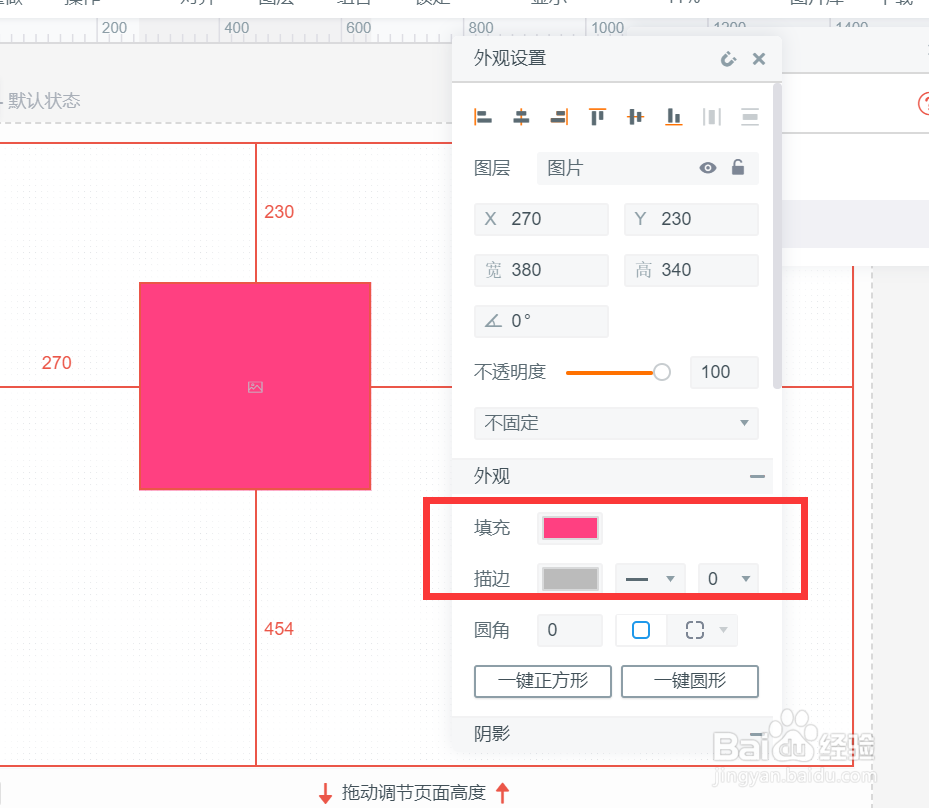Click the Y position field 230
Viewport: 929px width, 808px height.
point(691,219)
